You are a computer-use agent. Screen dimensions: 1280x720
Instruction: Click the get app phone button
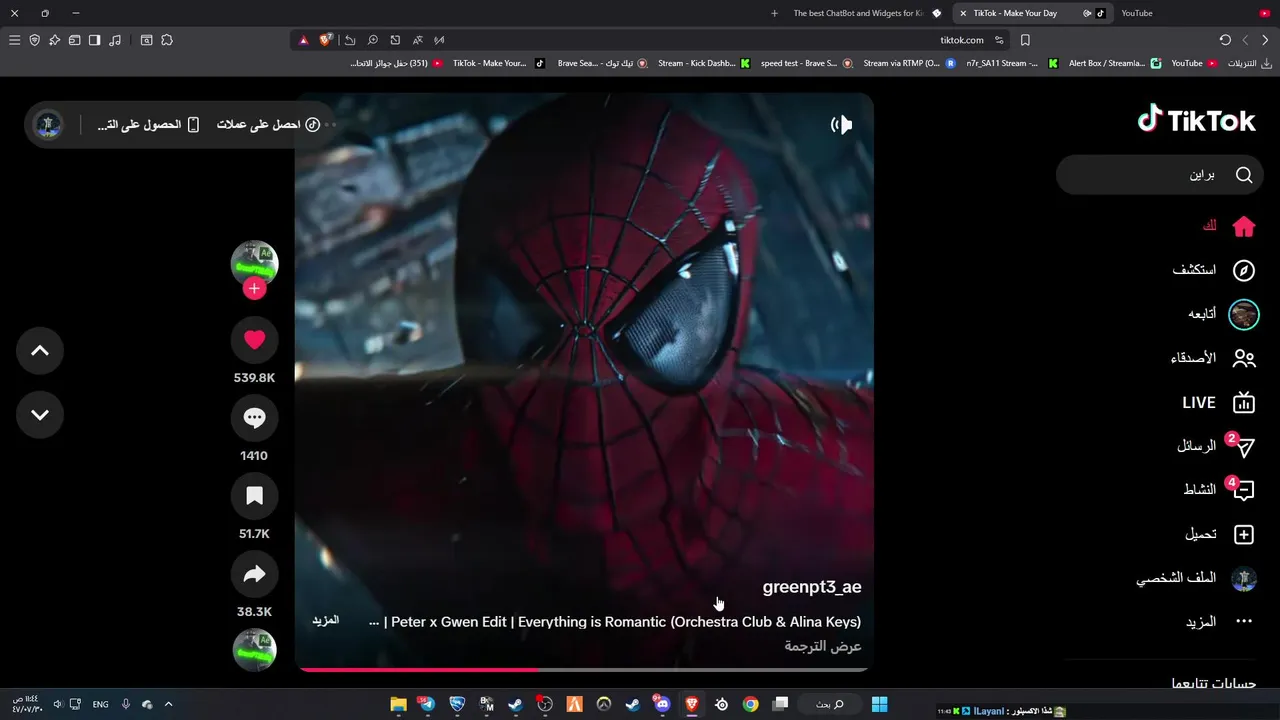[x=148, y=125]
